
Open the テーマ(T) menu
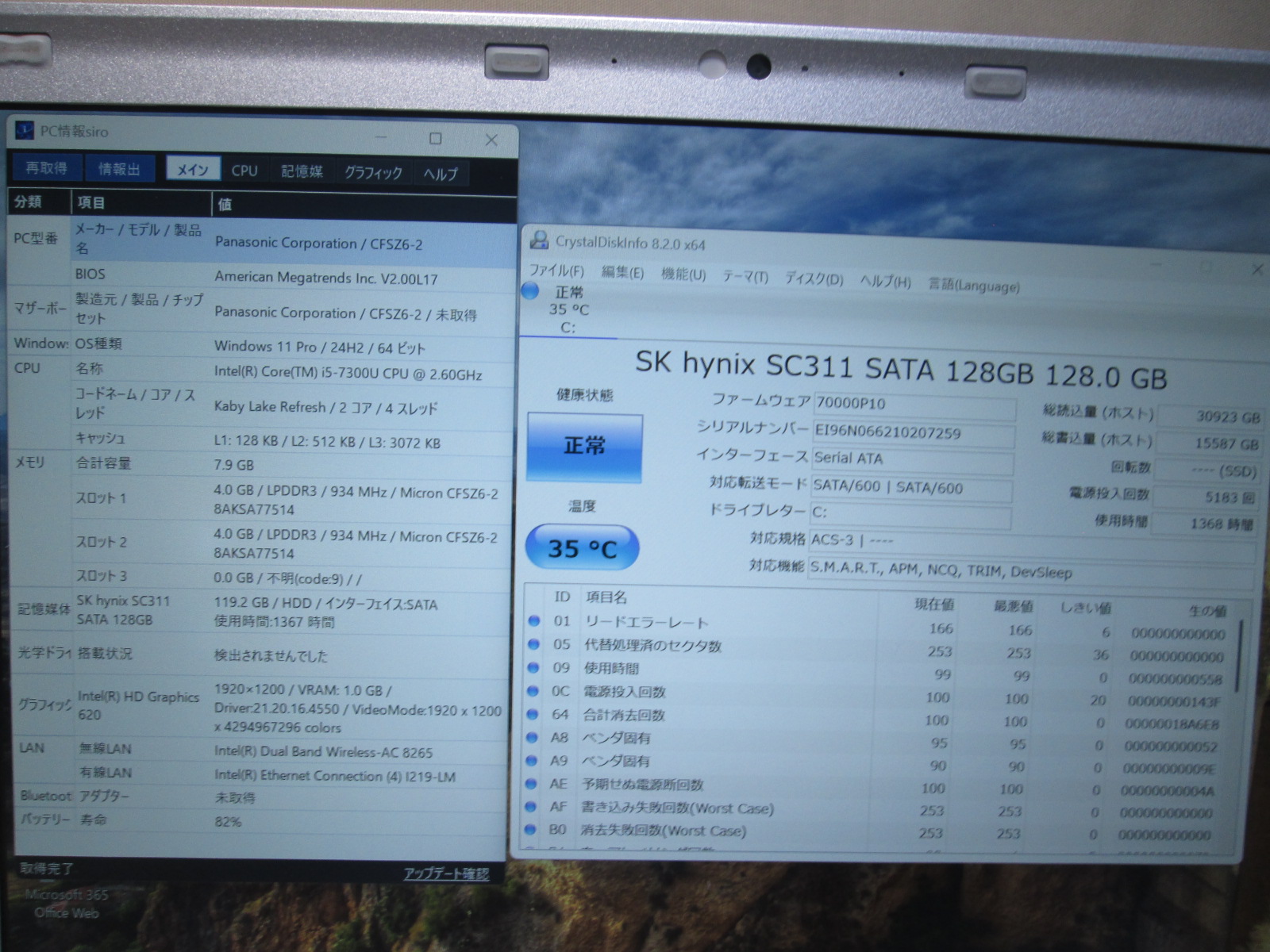click(x=745, y=276)
